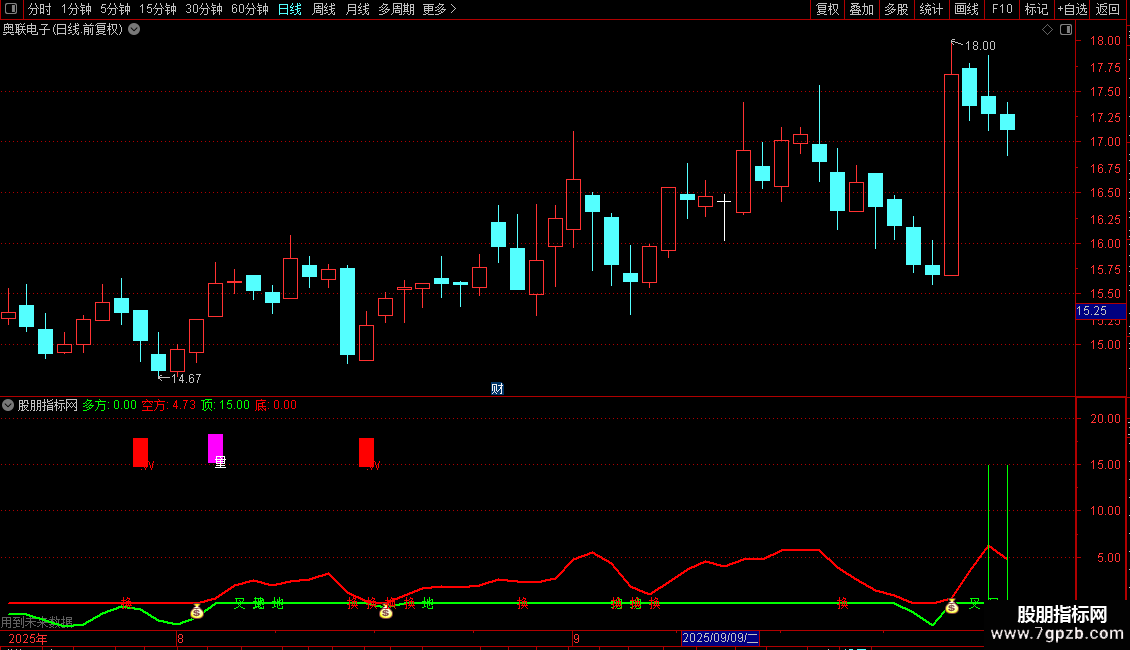Click the 叠加 overlay button
This screenshot has width=1130, height=650.
click(x=862, y=9)
